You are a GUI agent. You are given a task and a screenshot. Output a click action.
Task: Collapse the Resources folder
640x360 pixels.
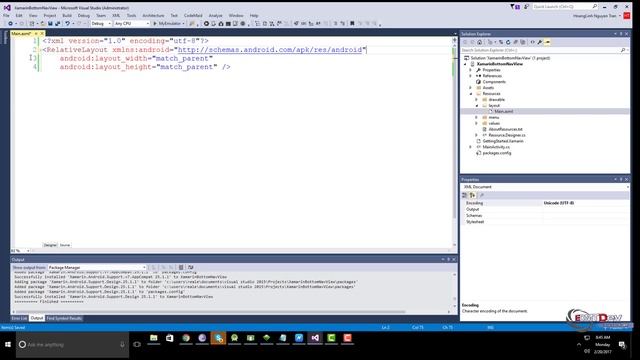(x=471, y=94)
